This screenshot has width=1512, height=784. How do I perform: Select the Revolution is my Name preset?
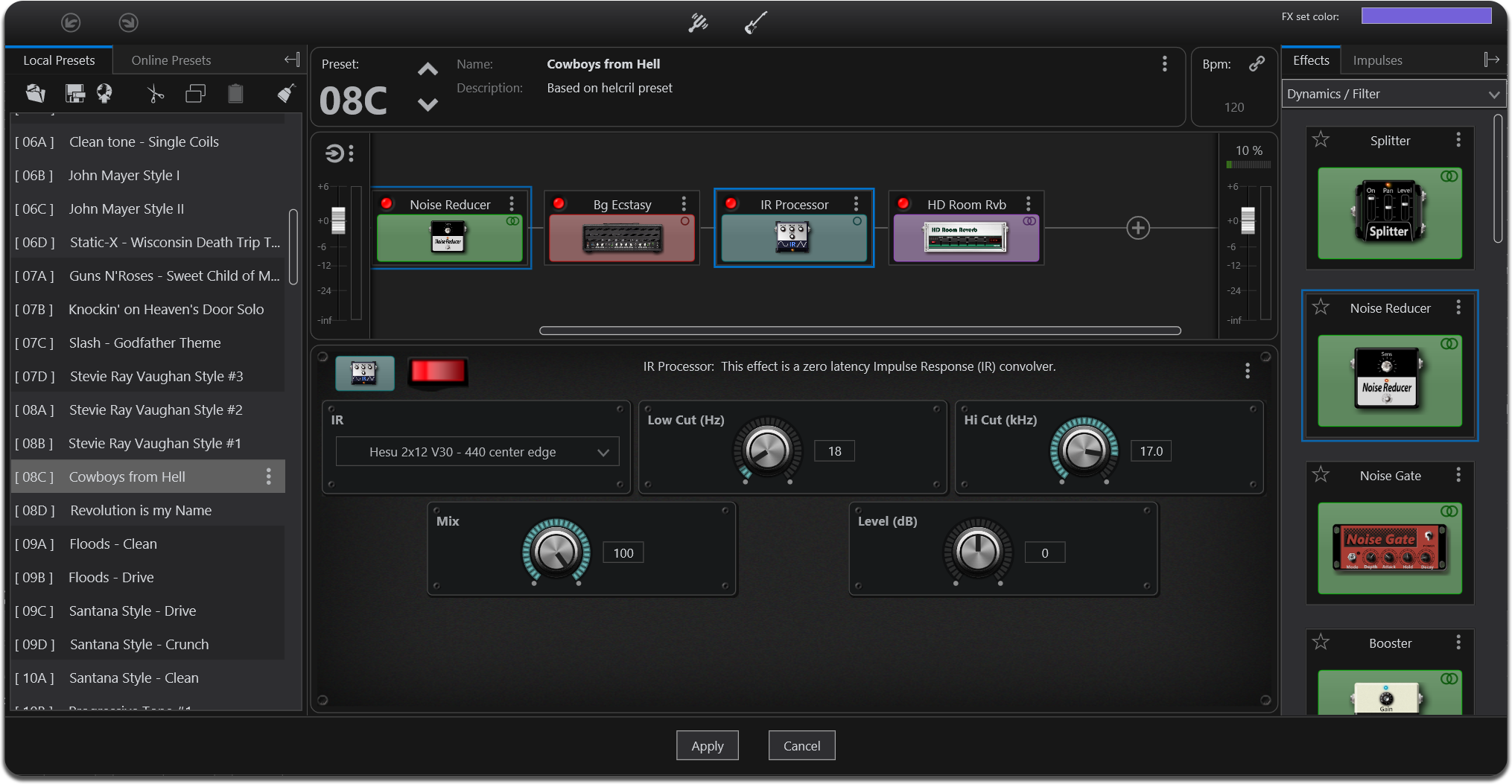(141, 510)
